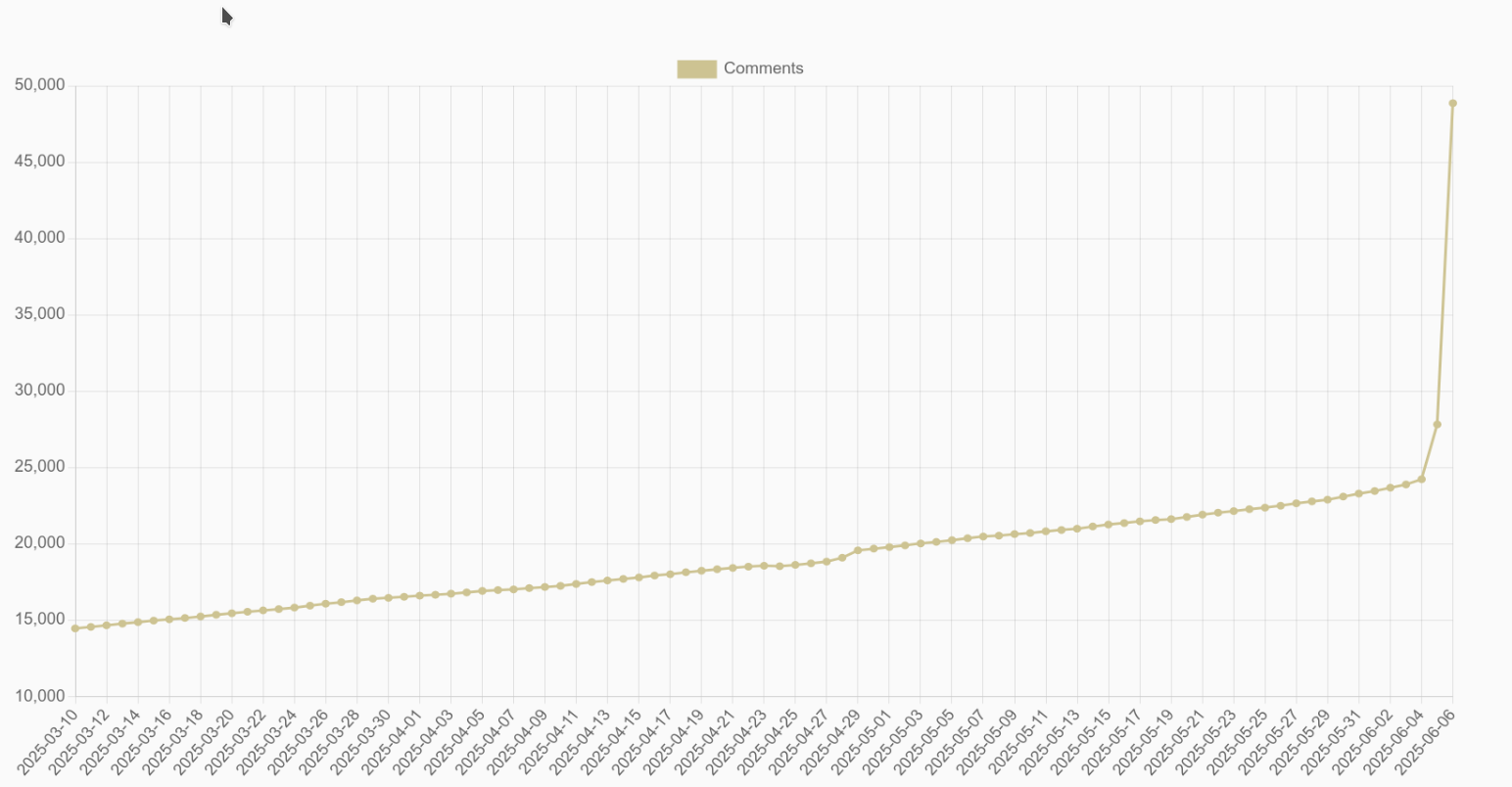The image size is (1512, 787).
Task: Click the line's data point at 2025-03-20
Action: tap(232, 613)
